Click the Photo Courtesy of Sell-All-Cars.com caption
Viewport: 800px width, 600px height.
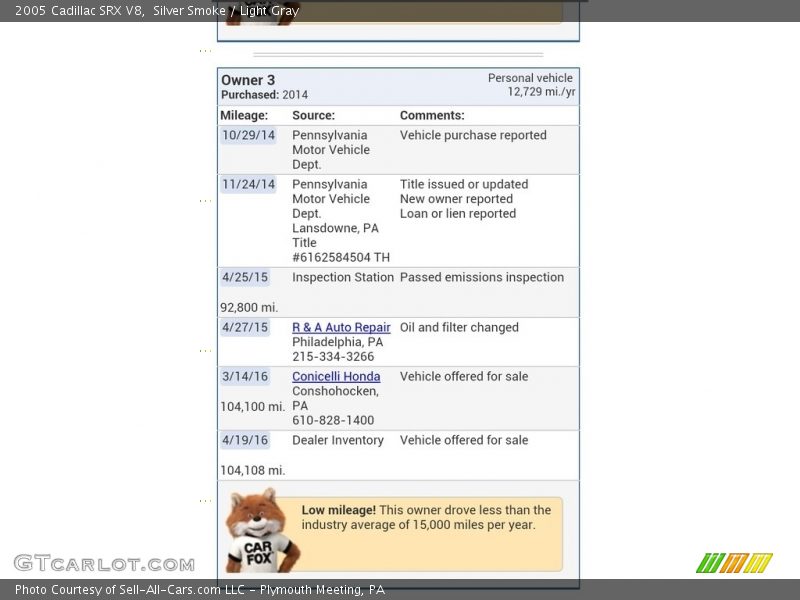click(200, 590)
